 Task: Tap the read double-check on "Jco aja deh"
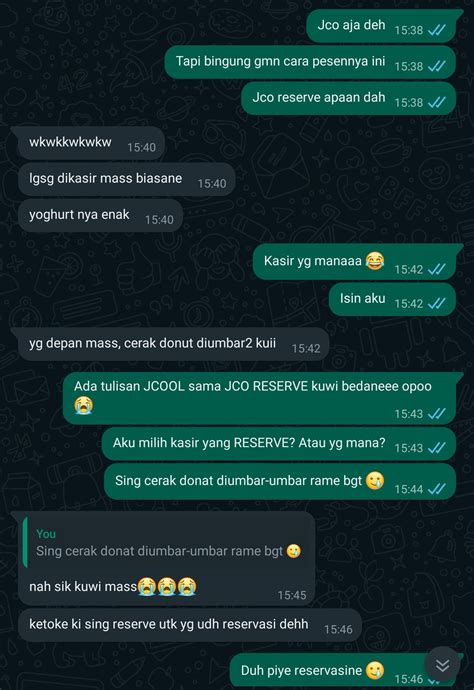tap(437, 30)
